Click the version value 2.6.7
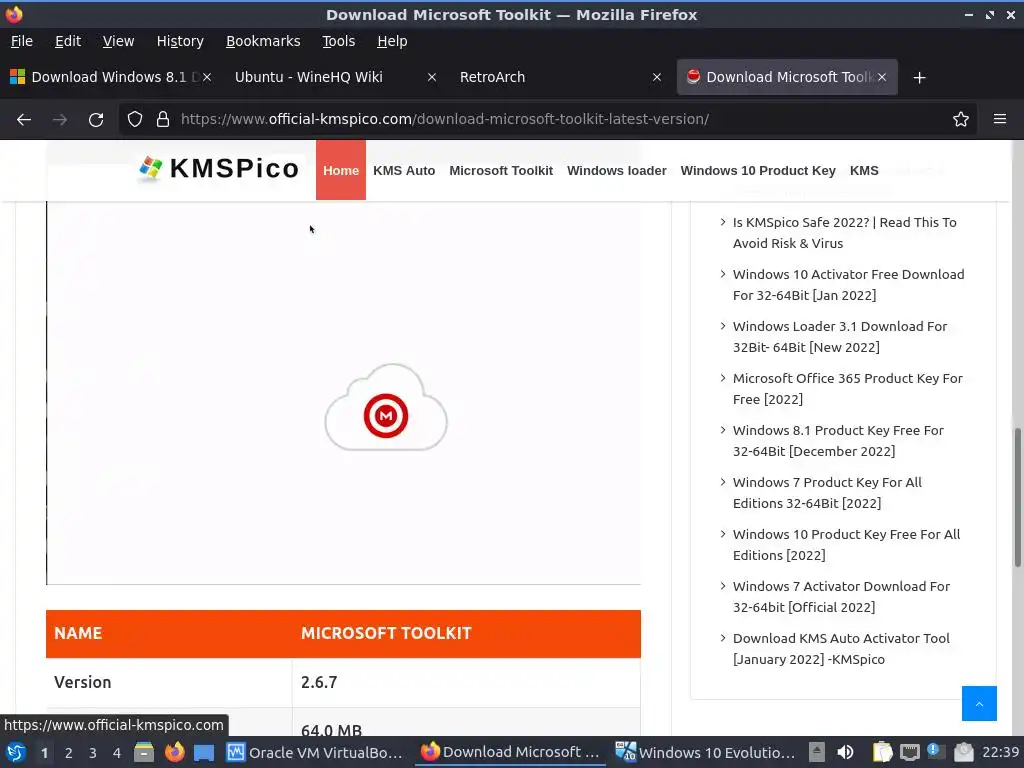This screenshot has height=768, width=1024. (x=319, y=682)
